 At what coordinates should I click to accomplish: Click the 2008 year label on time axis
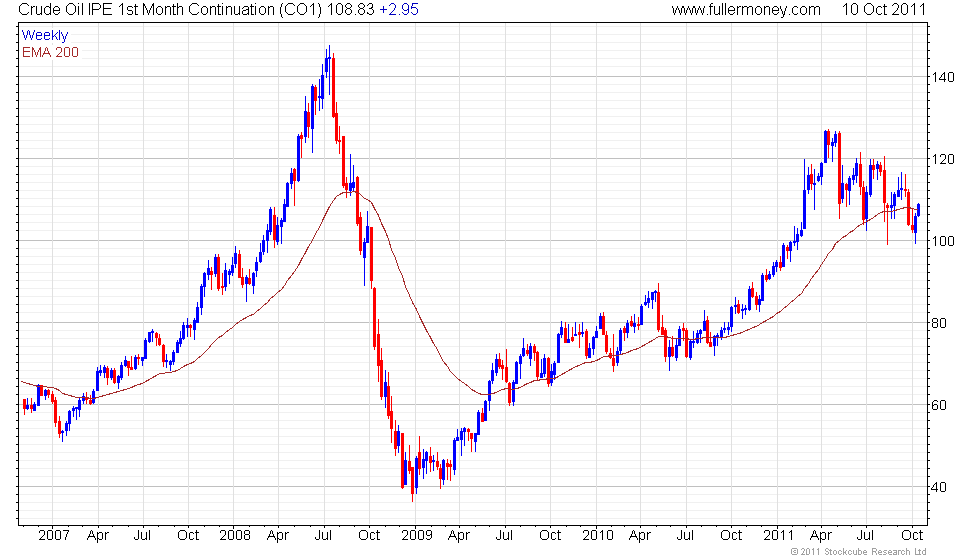235,535
